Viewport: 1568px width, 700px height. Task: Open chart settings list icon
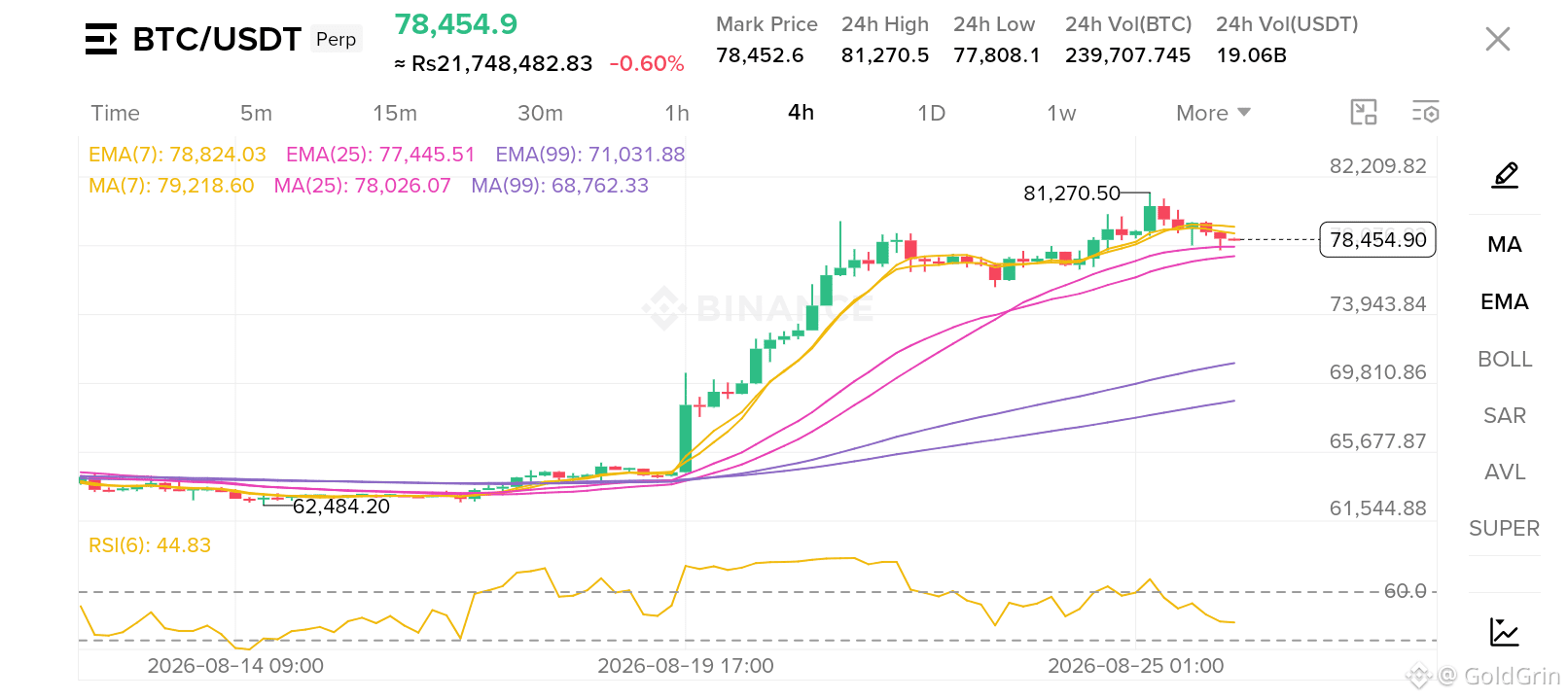[x=1426, y=113]
